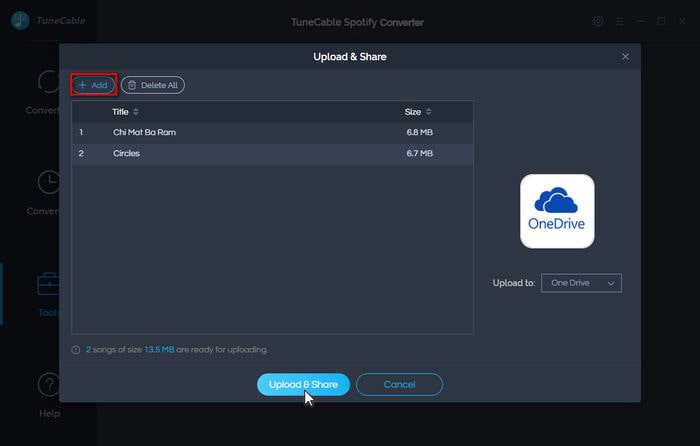Click the Title column header

[120, 112]
